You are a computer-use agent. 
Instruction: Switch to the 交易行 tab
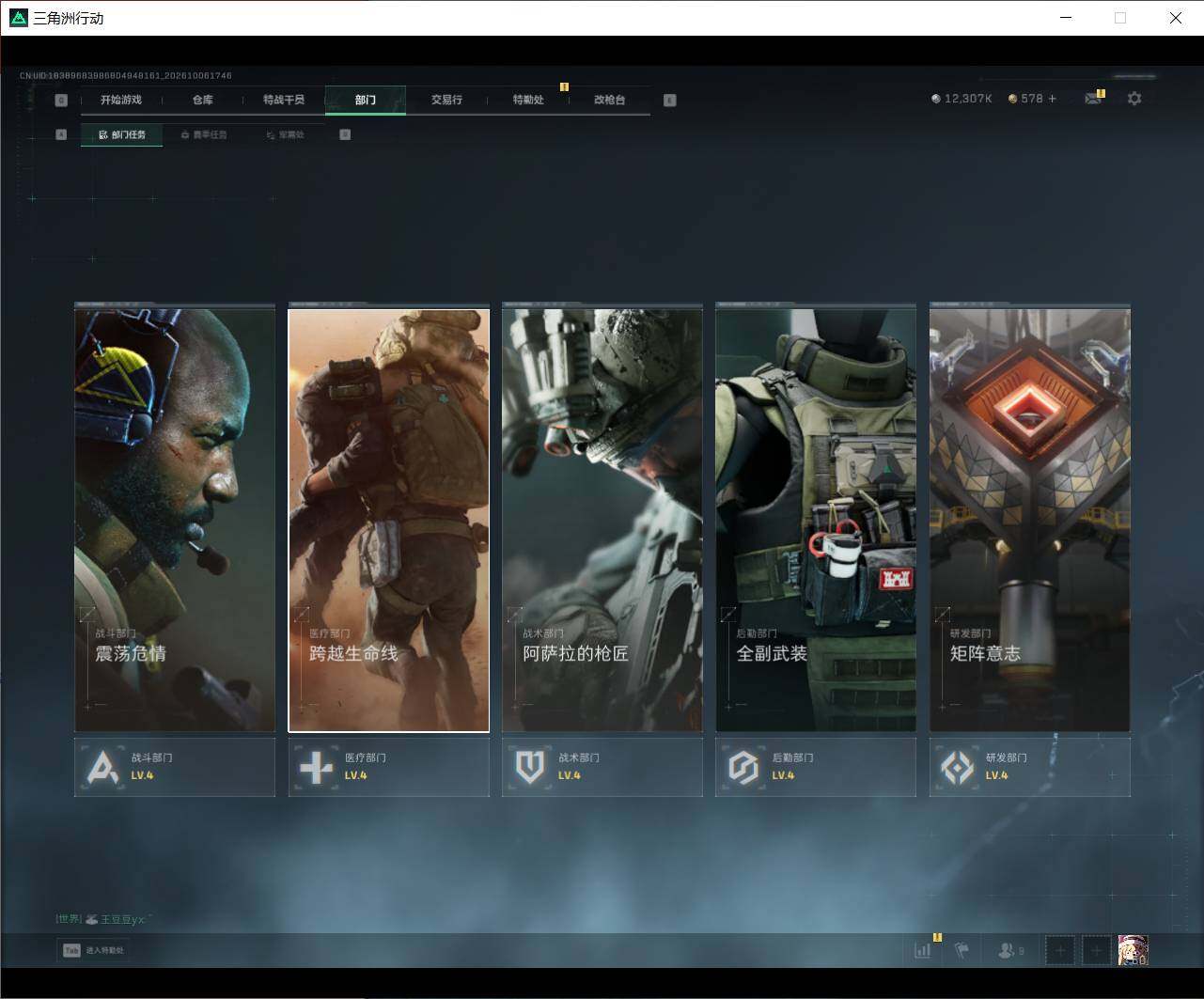tap(446, 100)
